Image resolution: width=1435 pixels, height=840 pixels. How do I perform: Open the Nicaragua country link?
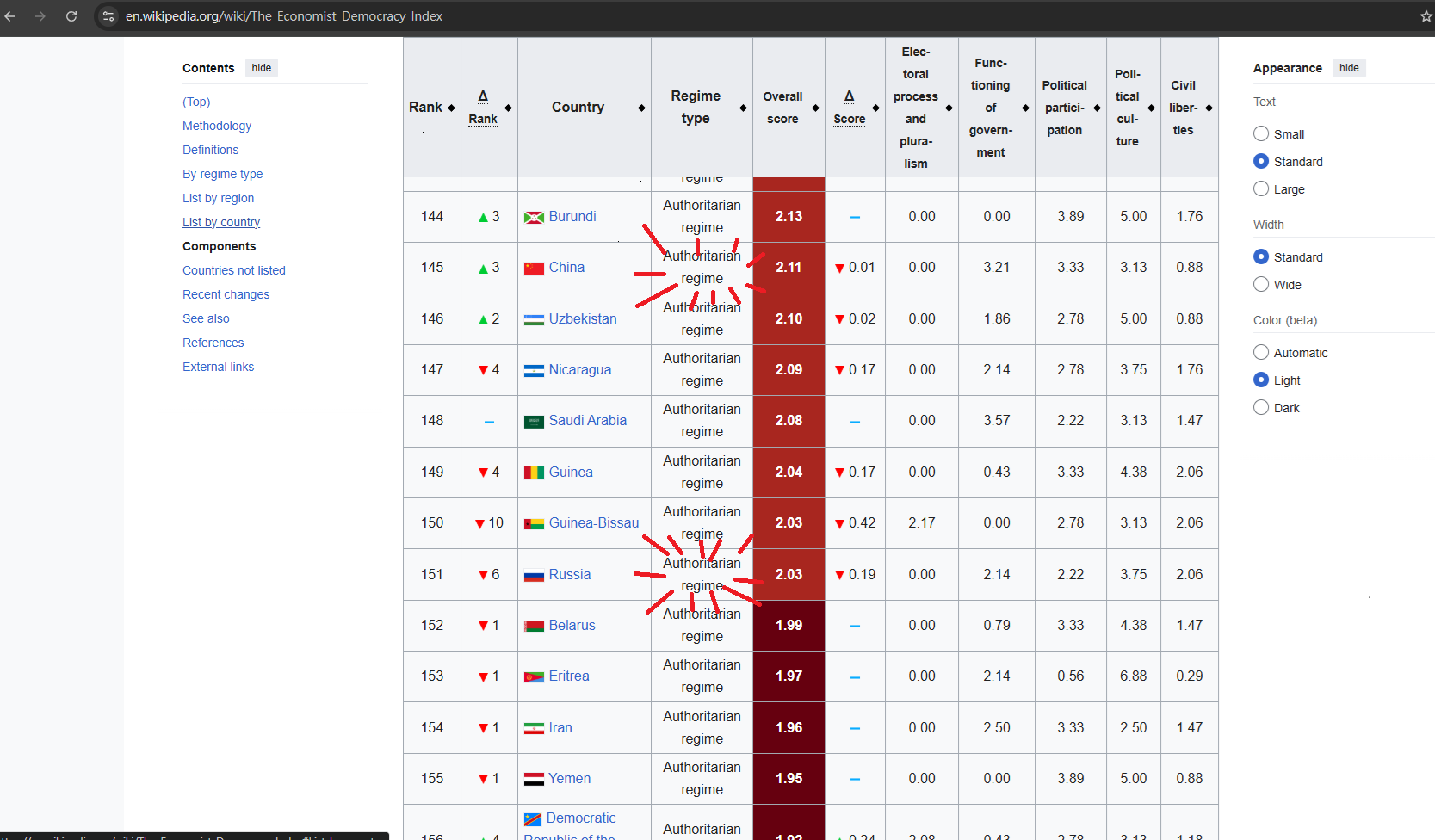[x=579, y=370]
